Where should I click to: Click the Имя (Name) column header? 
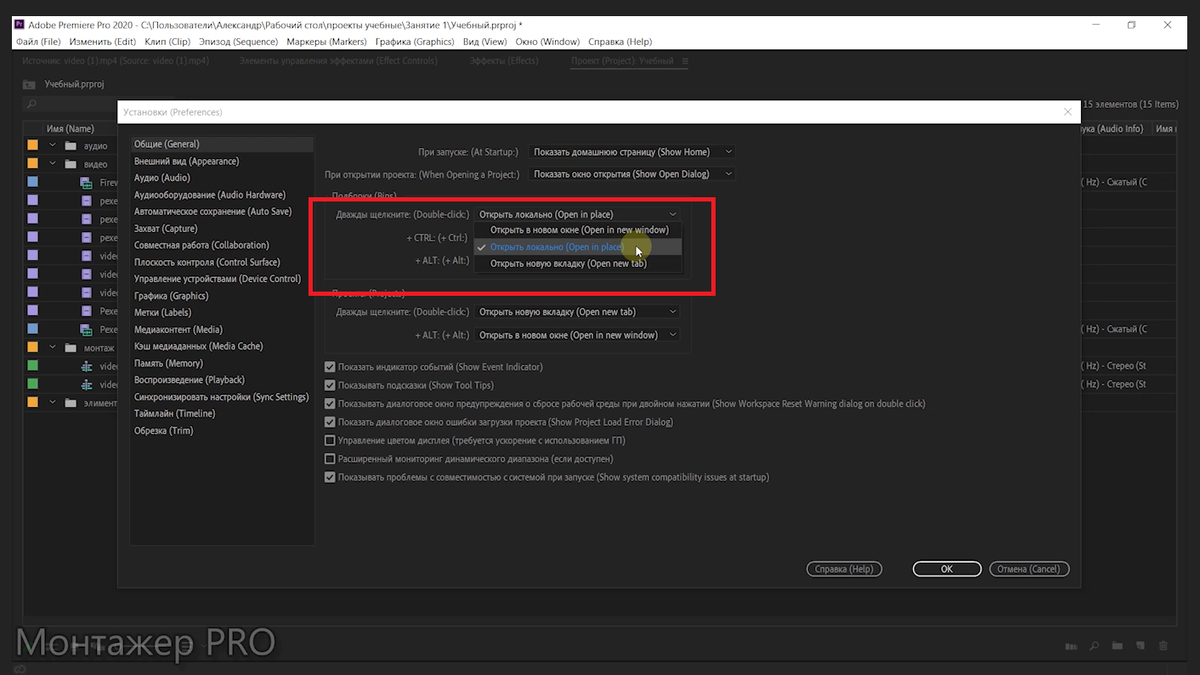70,129
